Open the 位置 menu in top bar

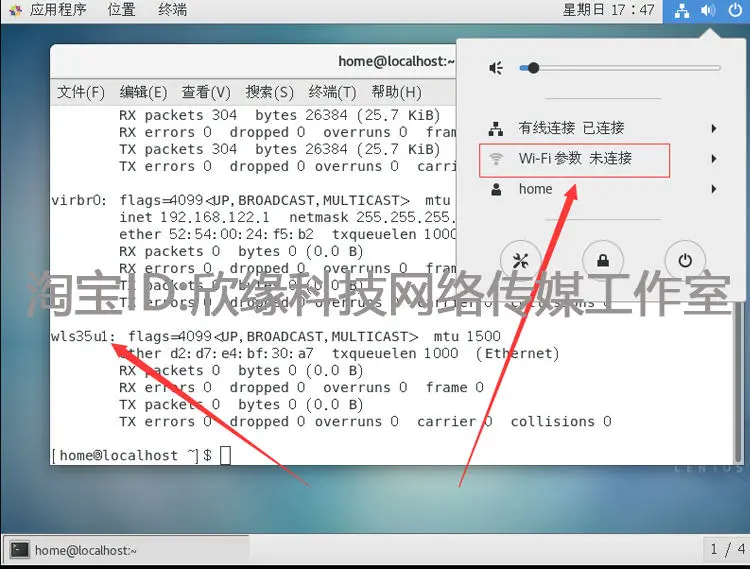[x=121, y=10]
